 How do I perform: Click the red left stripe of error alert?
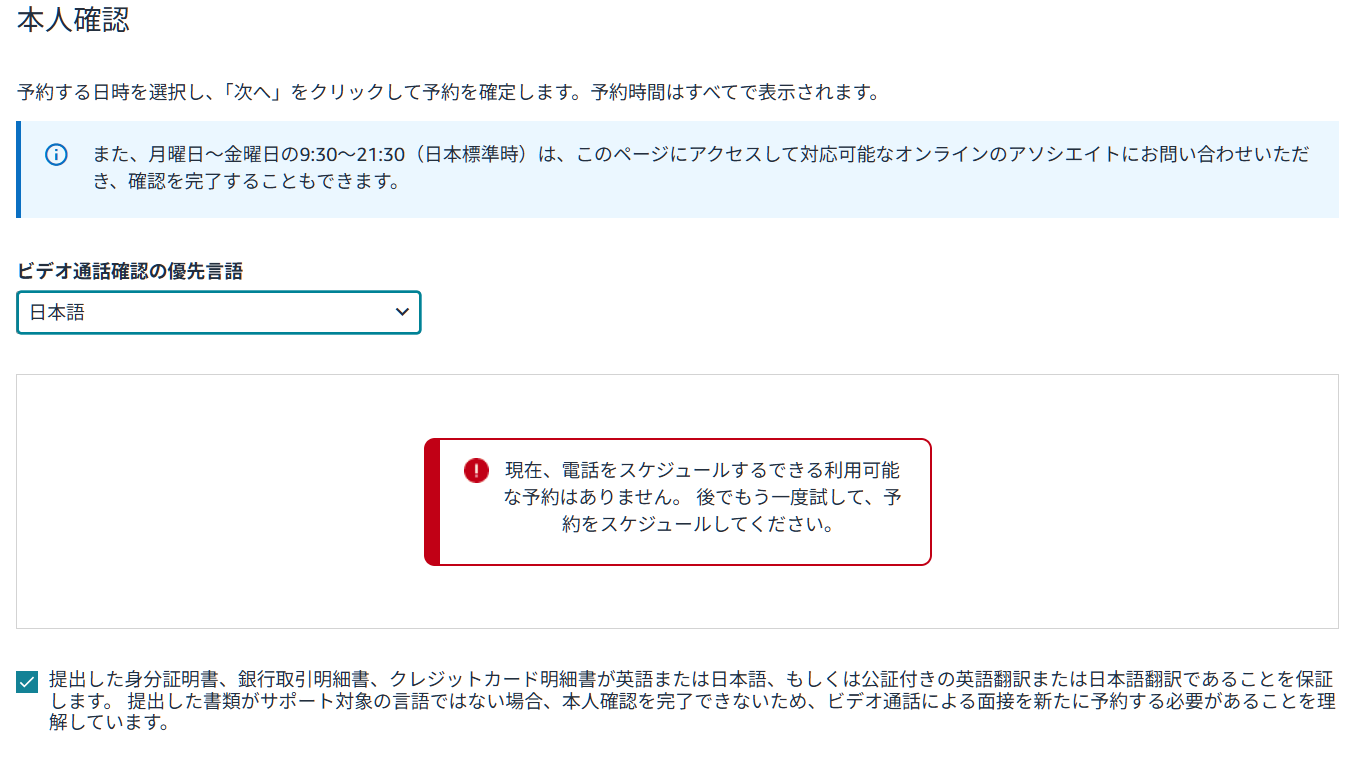[432, 502]
